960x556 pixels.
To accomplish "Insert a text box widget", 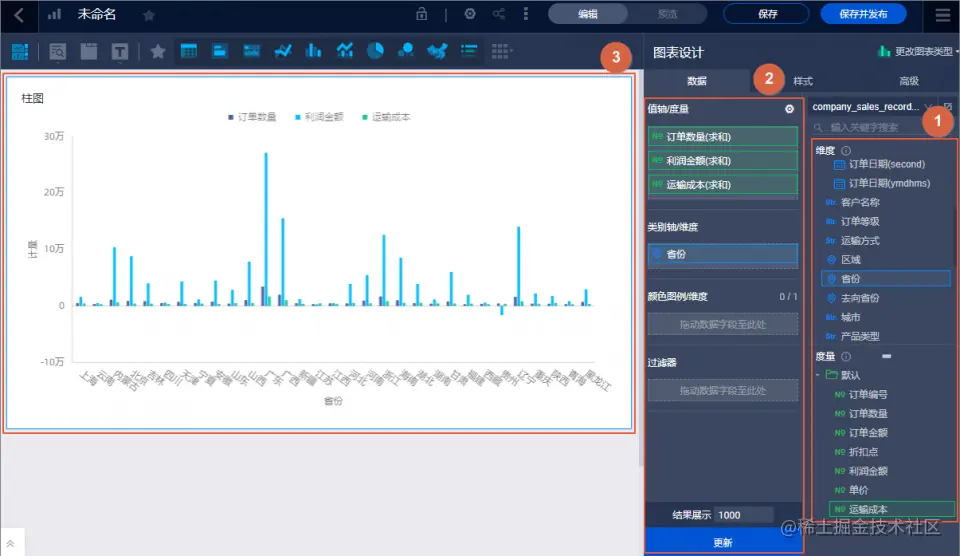I will point(120,52).
